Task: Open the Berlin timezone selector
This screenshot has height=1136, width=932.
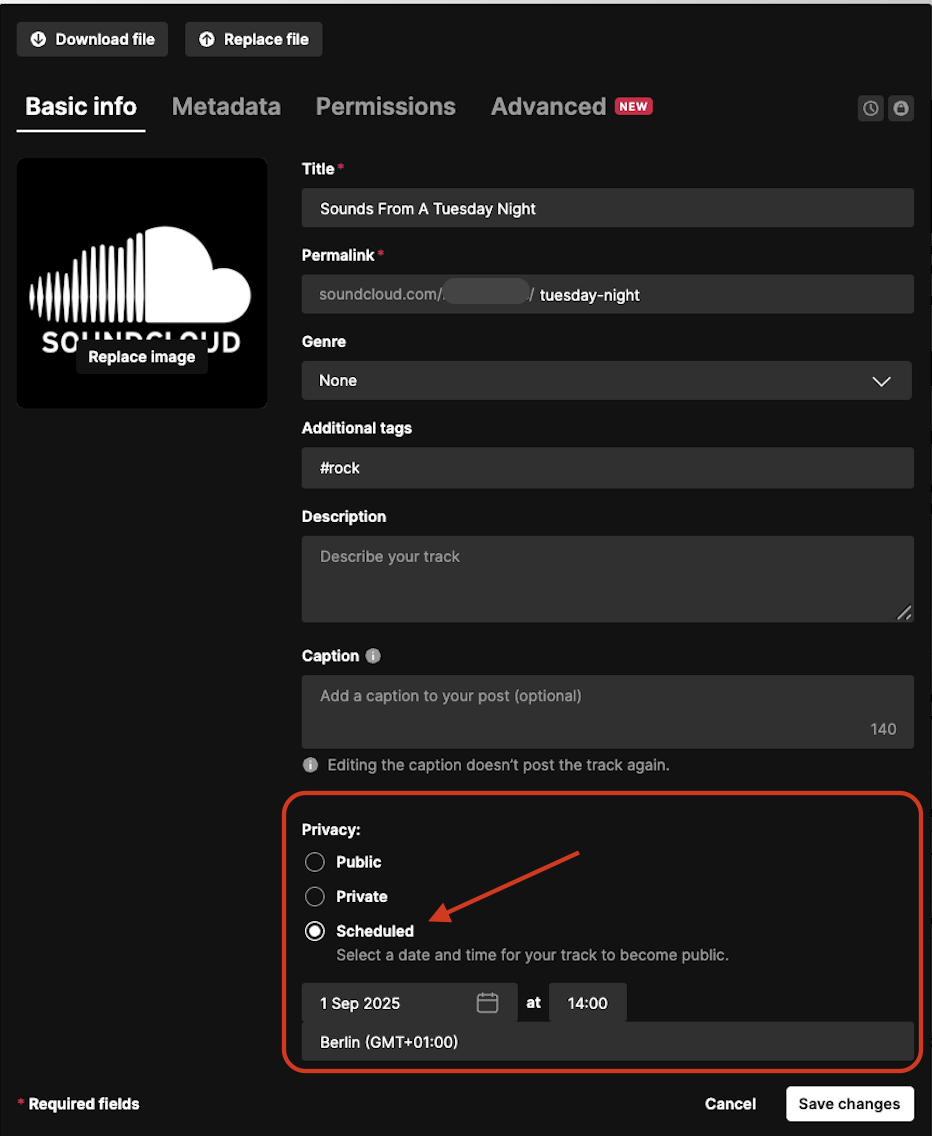Action: tap(607, 1042)
